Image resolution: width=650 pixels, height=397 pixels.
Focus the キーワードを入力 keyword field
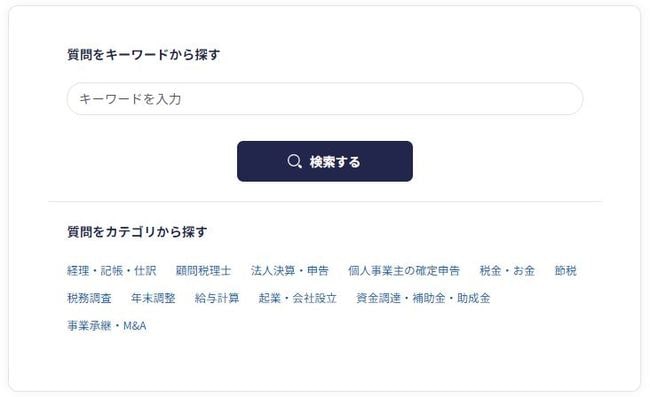point(325,99)
